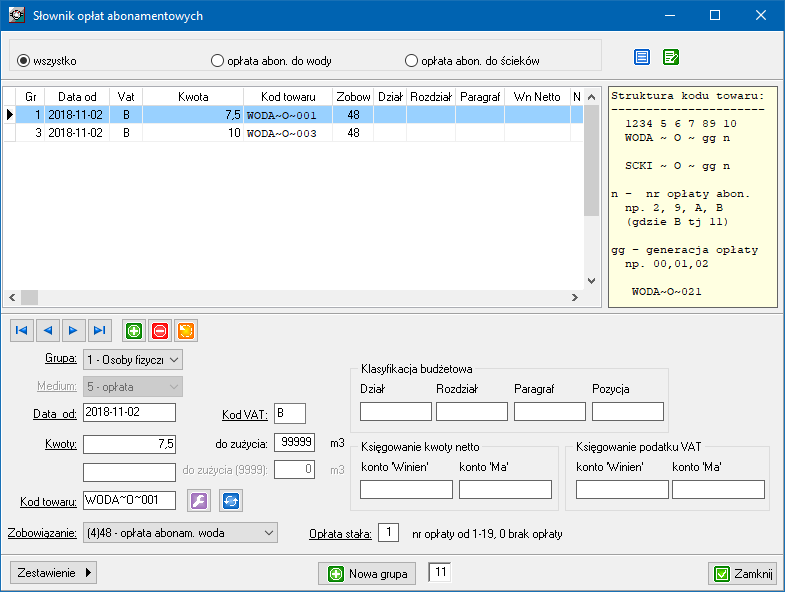Image resolution: width=785 pixels, height=592 pixels.
Task: Open the blue list view icon
Action: point(642,58)
